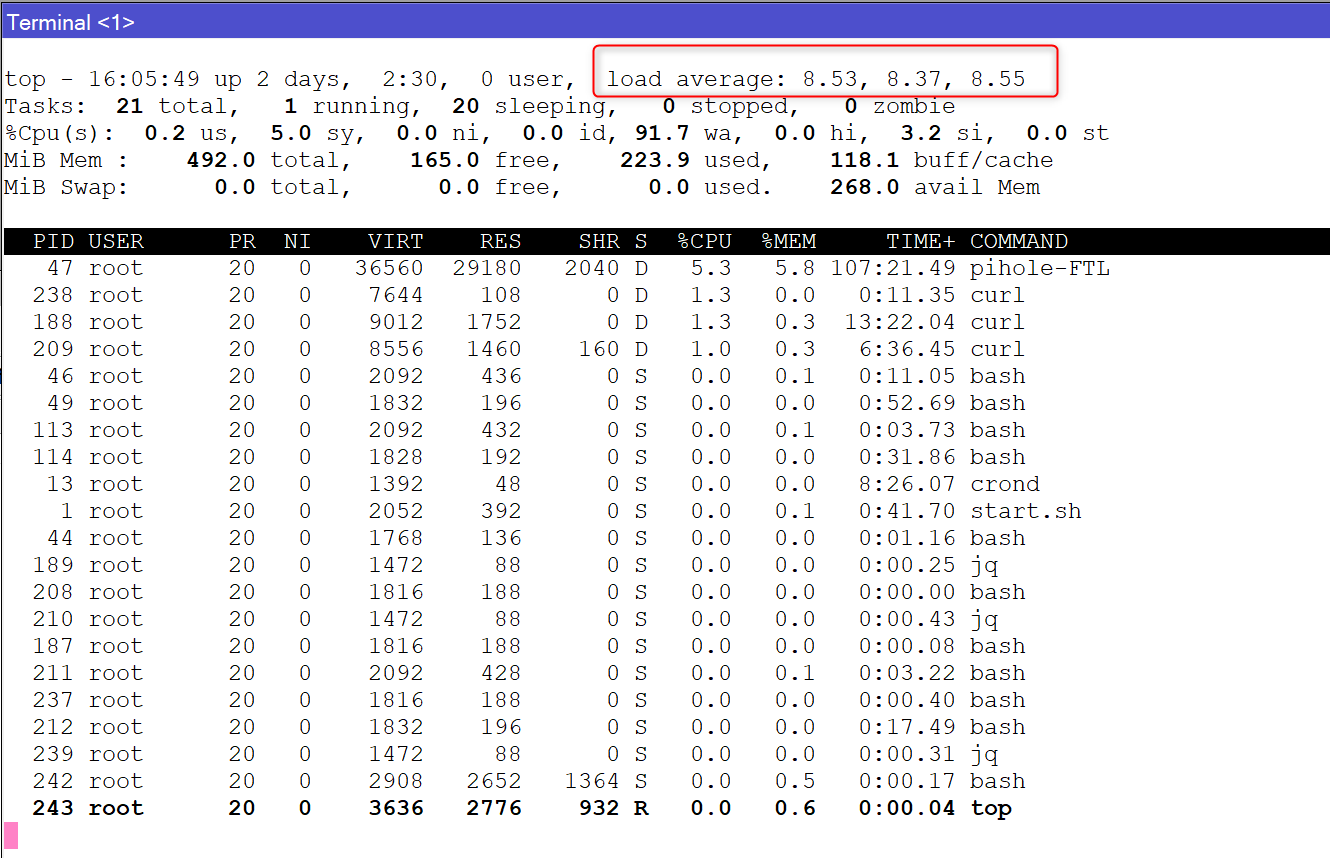Viewport: 1330px width, 858px height.
Task: Click the TIME+ value "8:26.07"
Action: point(906,484)
